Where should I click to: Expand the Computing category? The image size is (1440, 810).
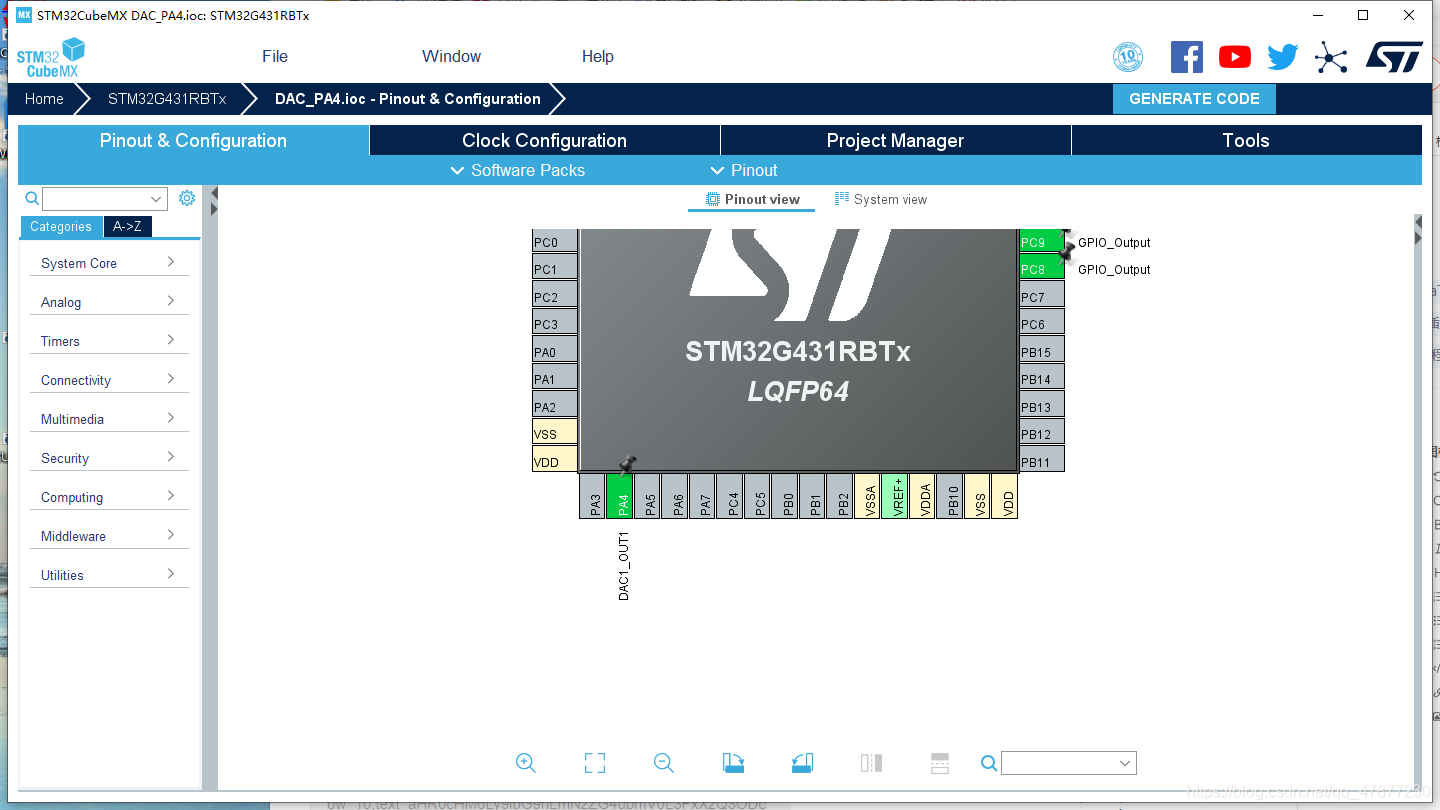tap(109, 497)
